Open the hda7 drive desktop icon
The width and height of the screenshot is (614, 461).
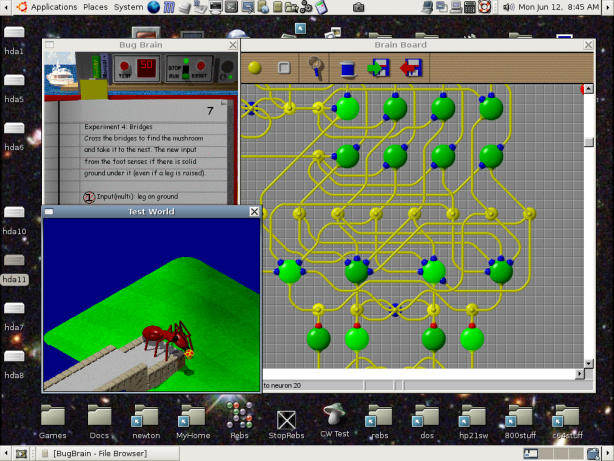tap(14, 316)
